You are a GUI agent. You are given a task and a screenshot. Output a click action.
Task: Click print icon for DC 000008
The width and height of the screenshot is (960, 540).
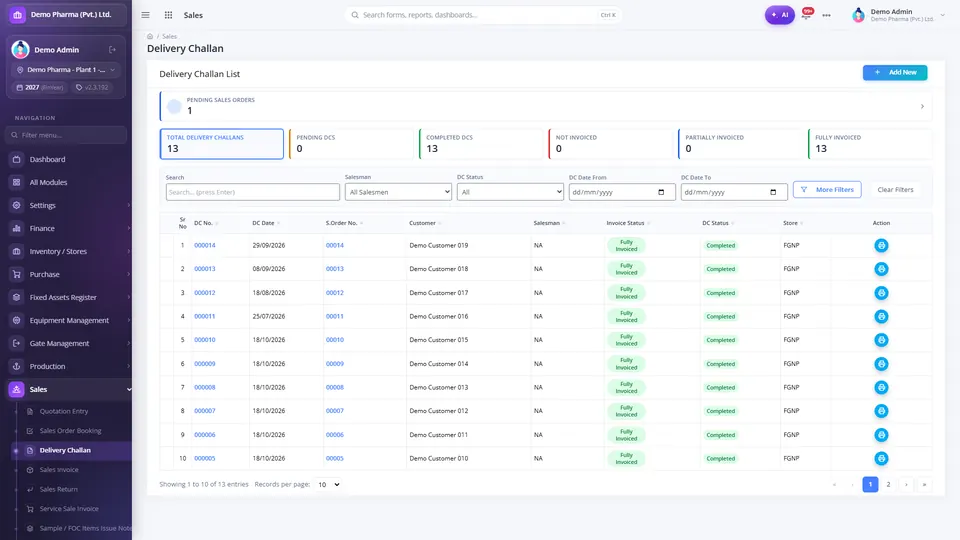tap(881, 388)
